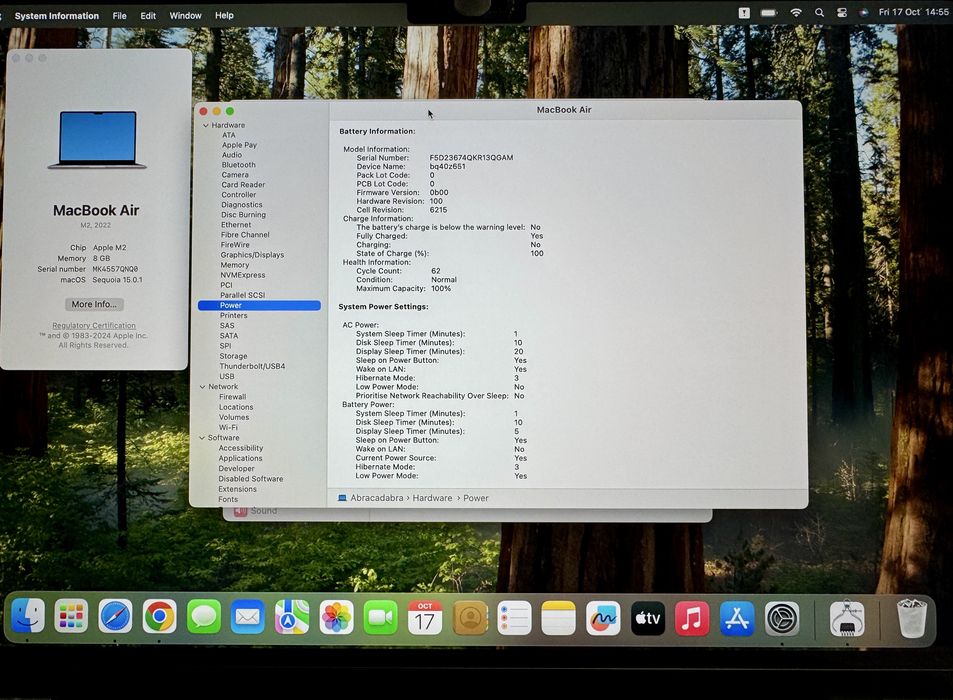This screenshot has width=953, height=700.
Task: Select NVMExpress in the sidebar
Action: point(243,275)
